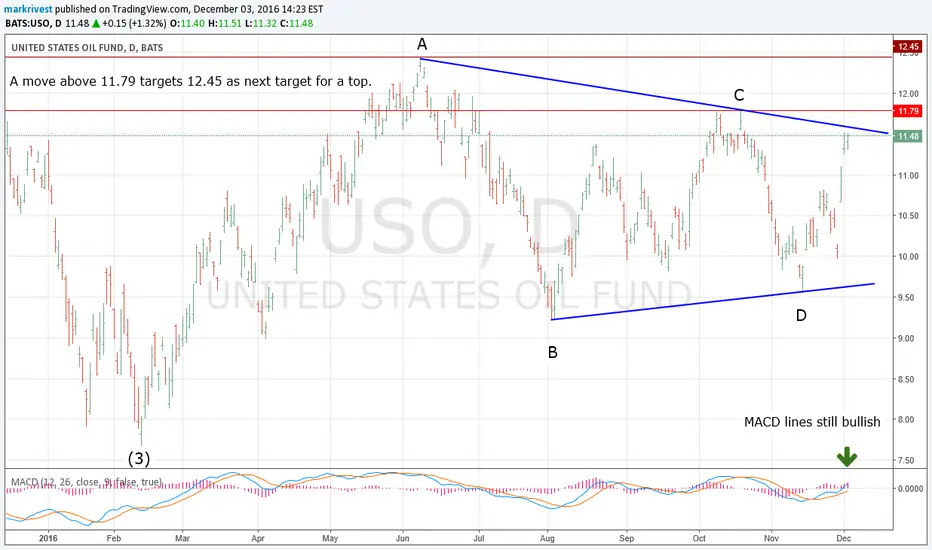Click the wave label D
This screenshot has height=550, width=932.
[801, 315]
